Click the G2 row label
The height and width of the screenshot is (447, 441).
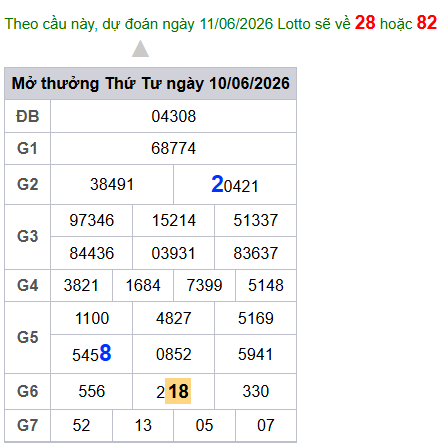pyautogui.click(x=28, y=184)
